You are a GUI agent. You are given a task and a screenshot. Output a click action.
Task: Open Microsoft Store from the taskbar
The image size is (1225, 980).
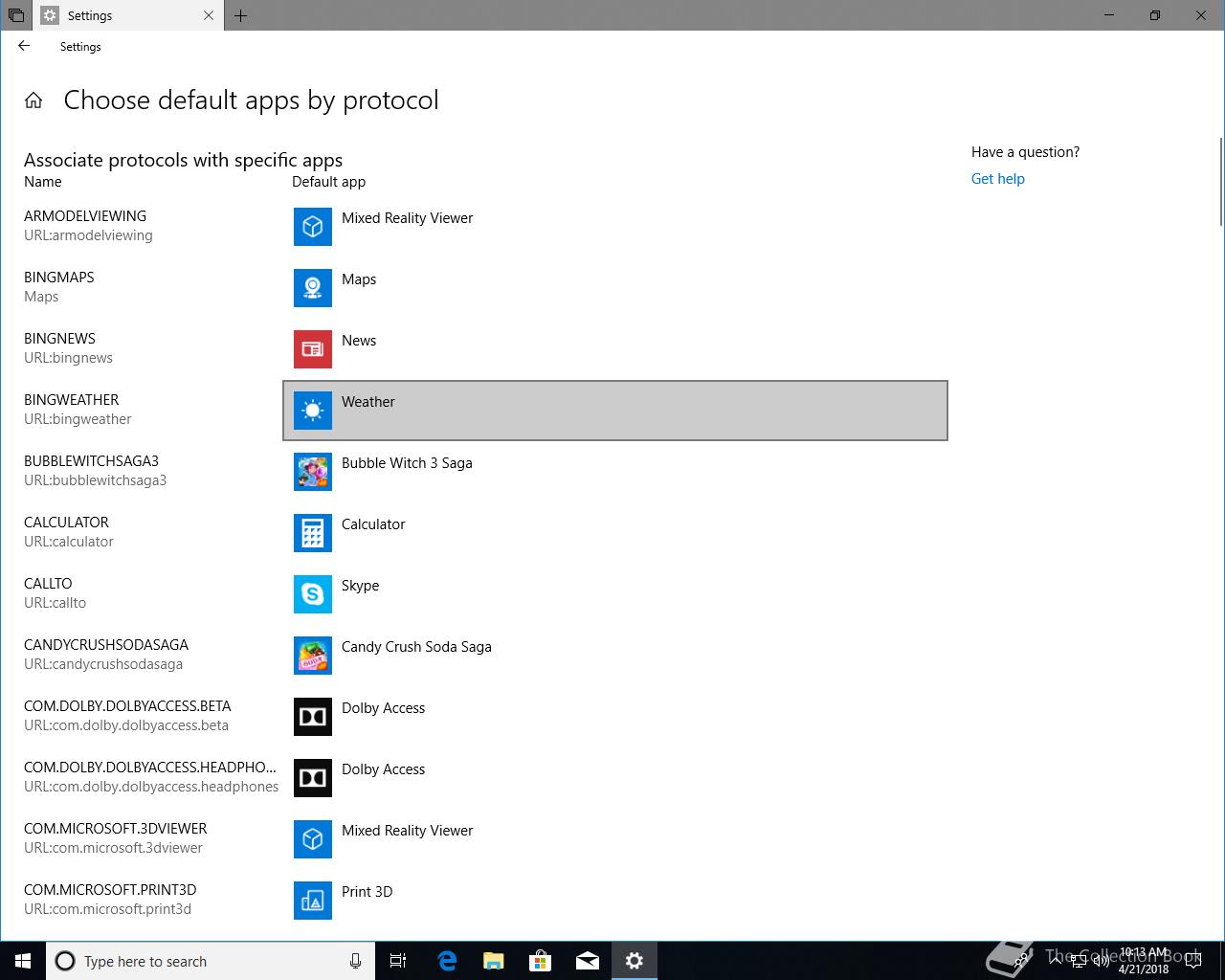pyautogui.click(x=541, y=961)
